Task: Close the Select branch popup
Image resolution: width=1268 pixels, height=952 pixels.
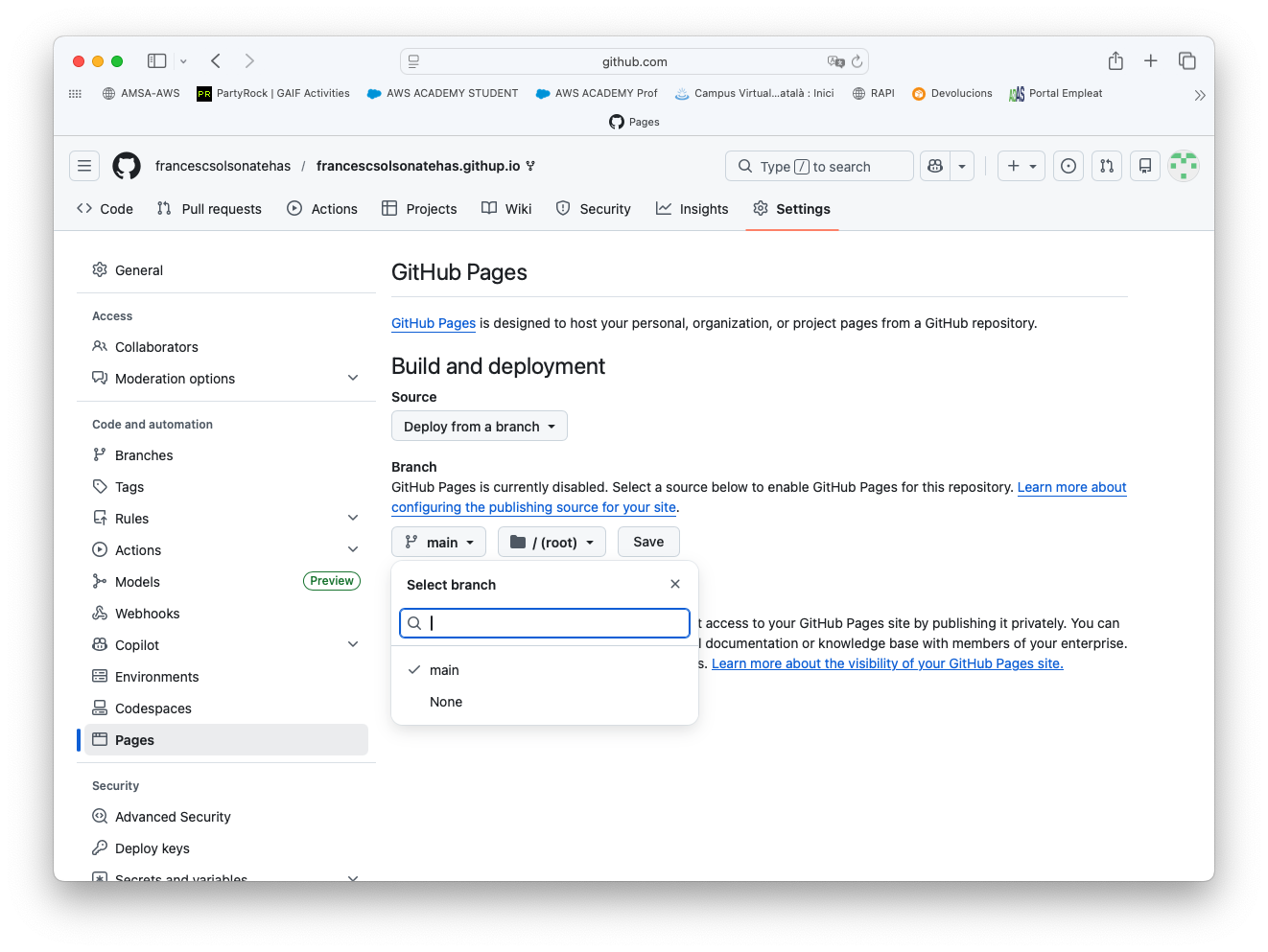Action: pyautogui.click(x=675, y=584)
